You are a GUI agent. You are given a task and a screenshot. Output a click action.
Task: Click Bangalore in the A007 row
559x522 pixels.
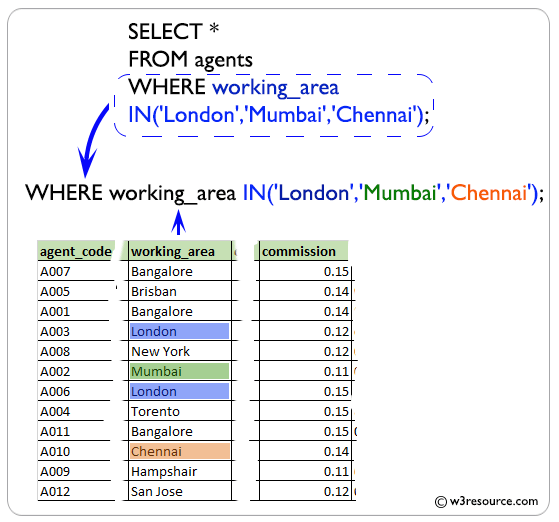coord(180,271)
